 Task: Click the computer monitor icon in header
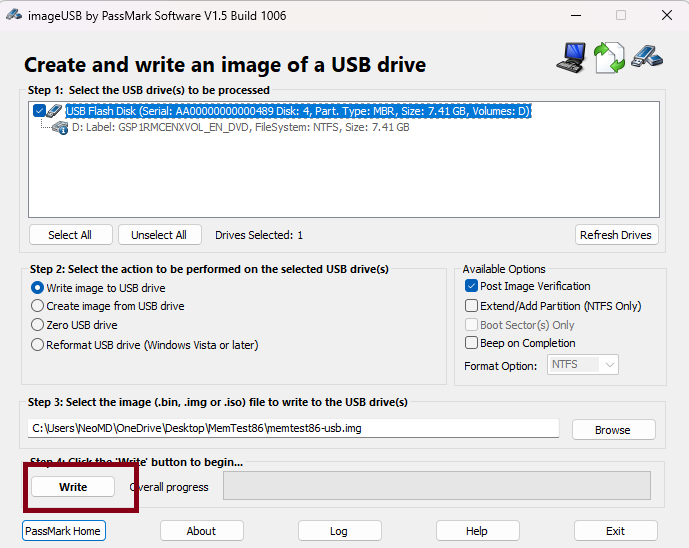[571, 58]
